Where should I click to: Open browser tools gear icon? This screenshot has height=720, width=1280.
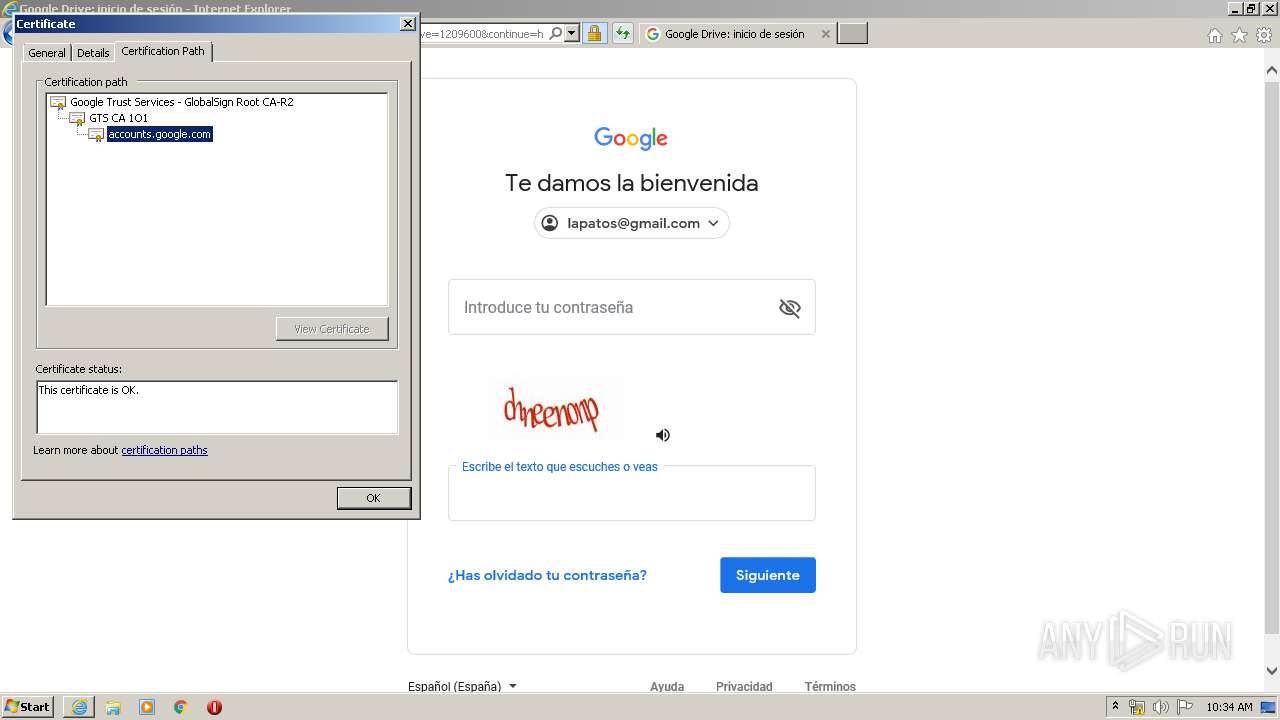1264,35
